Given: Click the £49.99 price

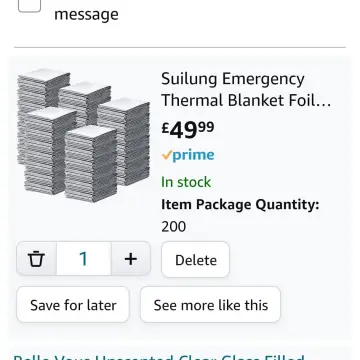Looking at the screenshot, I should point(188,130).
